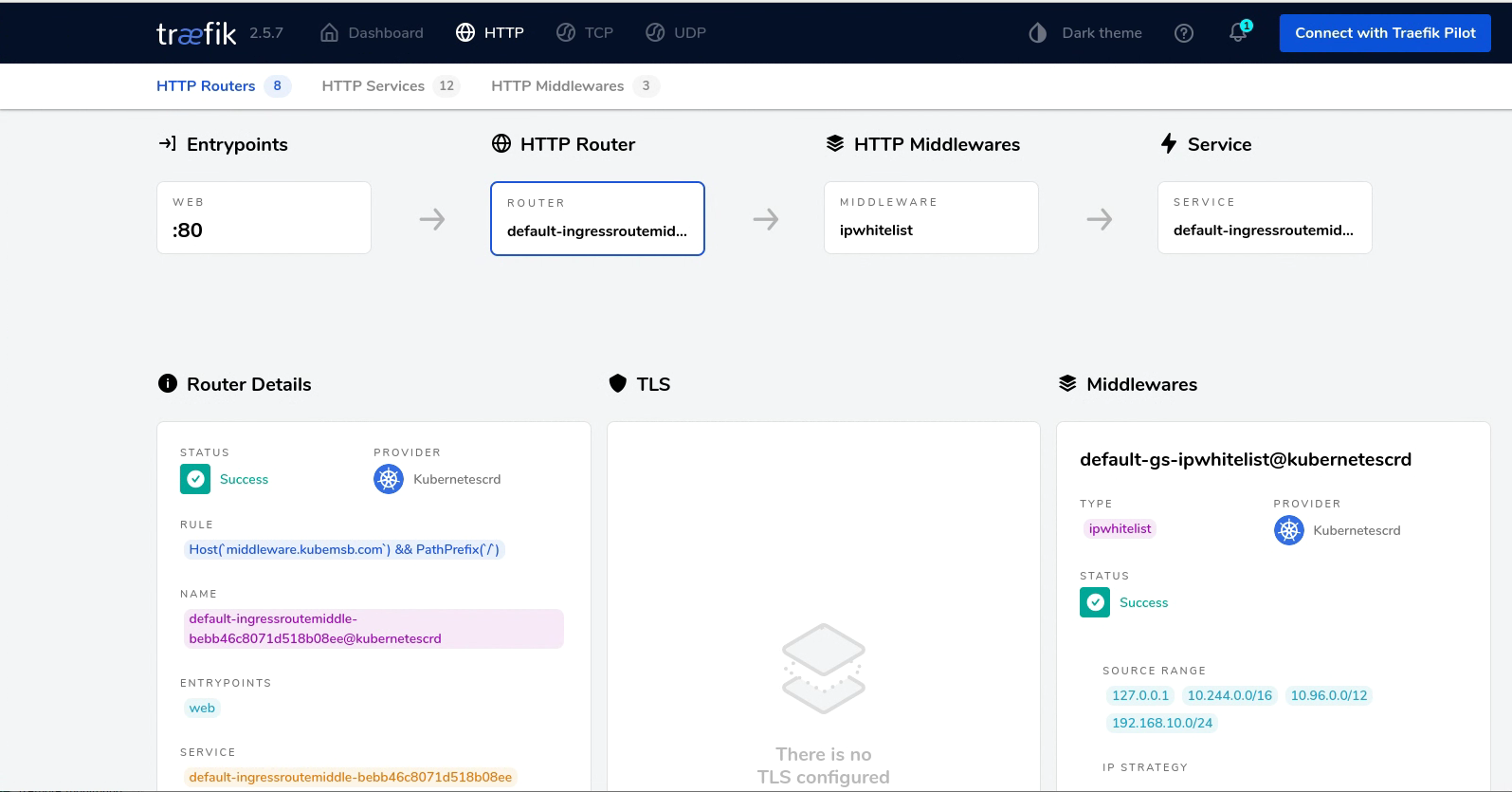1512x792 pixels.
Task: Open the HTTP Routers tab
Action: (206, 86)
